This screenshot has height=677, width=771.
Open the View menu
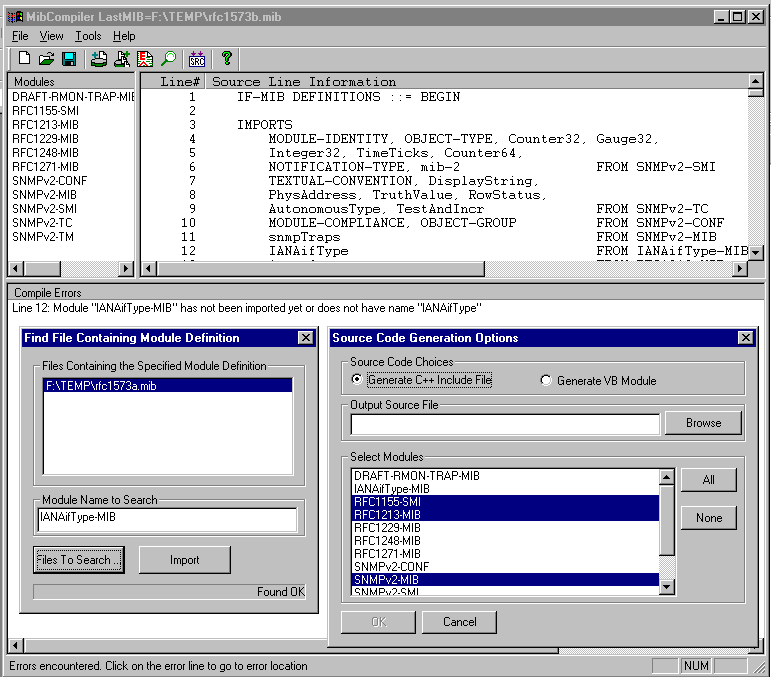pos(51,36)
